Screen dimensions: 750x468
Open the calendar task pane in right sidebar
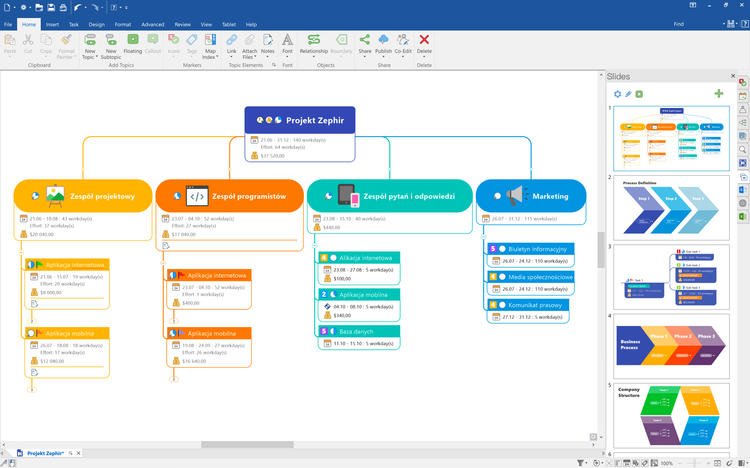742,96
